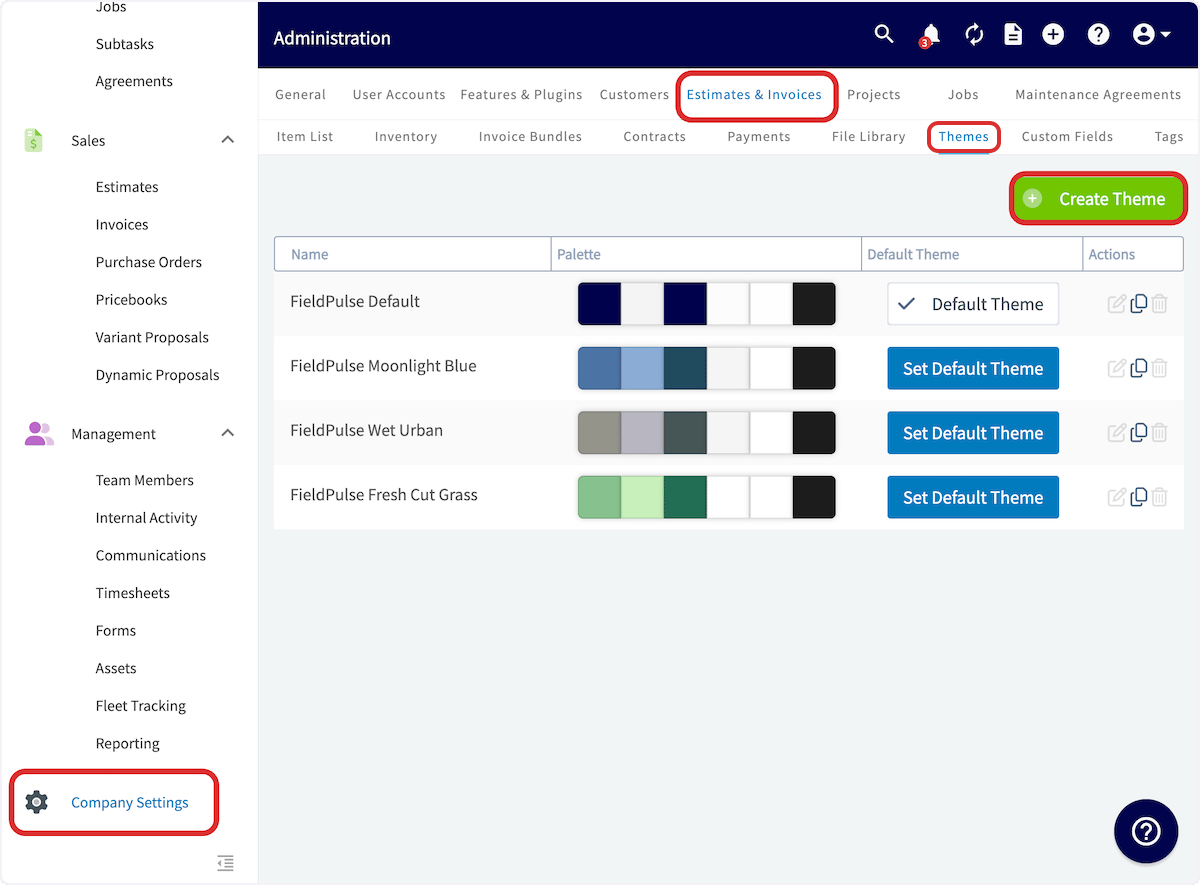Collapse the Management section chevron
Screen dimensions: 1200x885
(x=228, y=433)
